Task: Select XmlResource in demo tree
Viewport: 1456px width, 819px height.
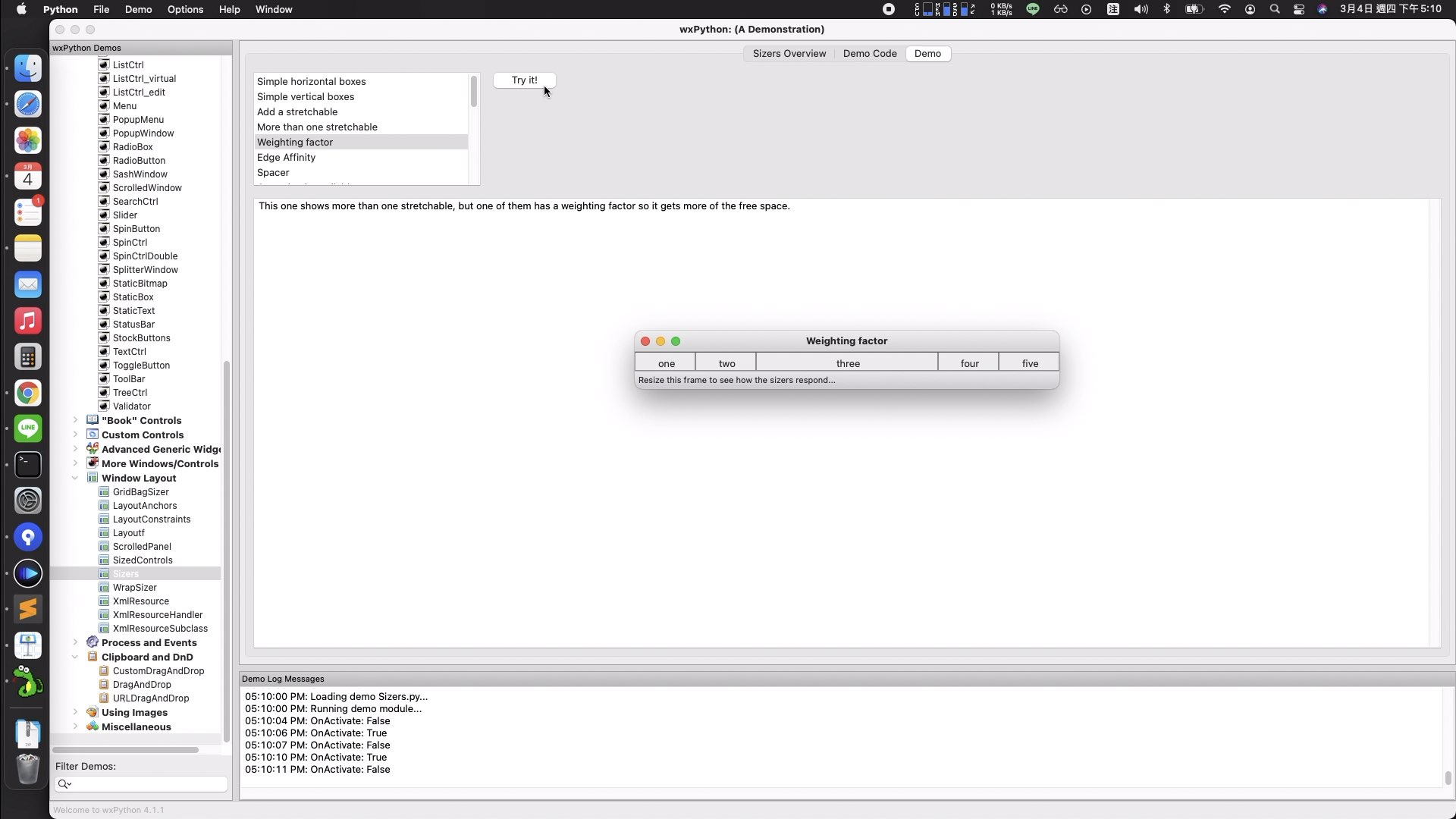Action: (x=141, y=601)
